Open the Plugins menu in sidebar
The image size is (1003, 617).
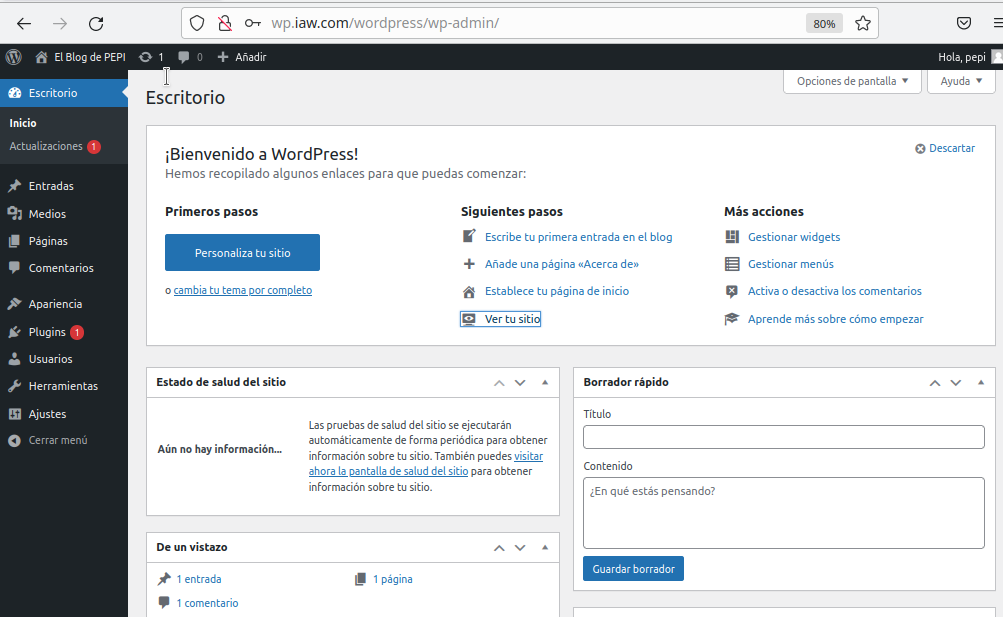point(47,332)
